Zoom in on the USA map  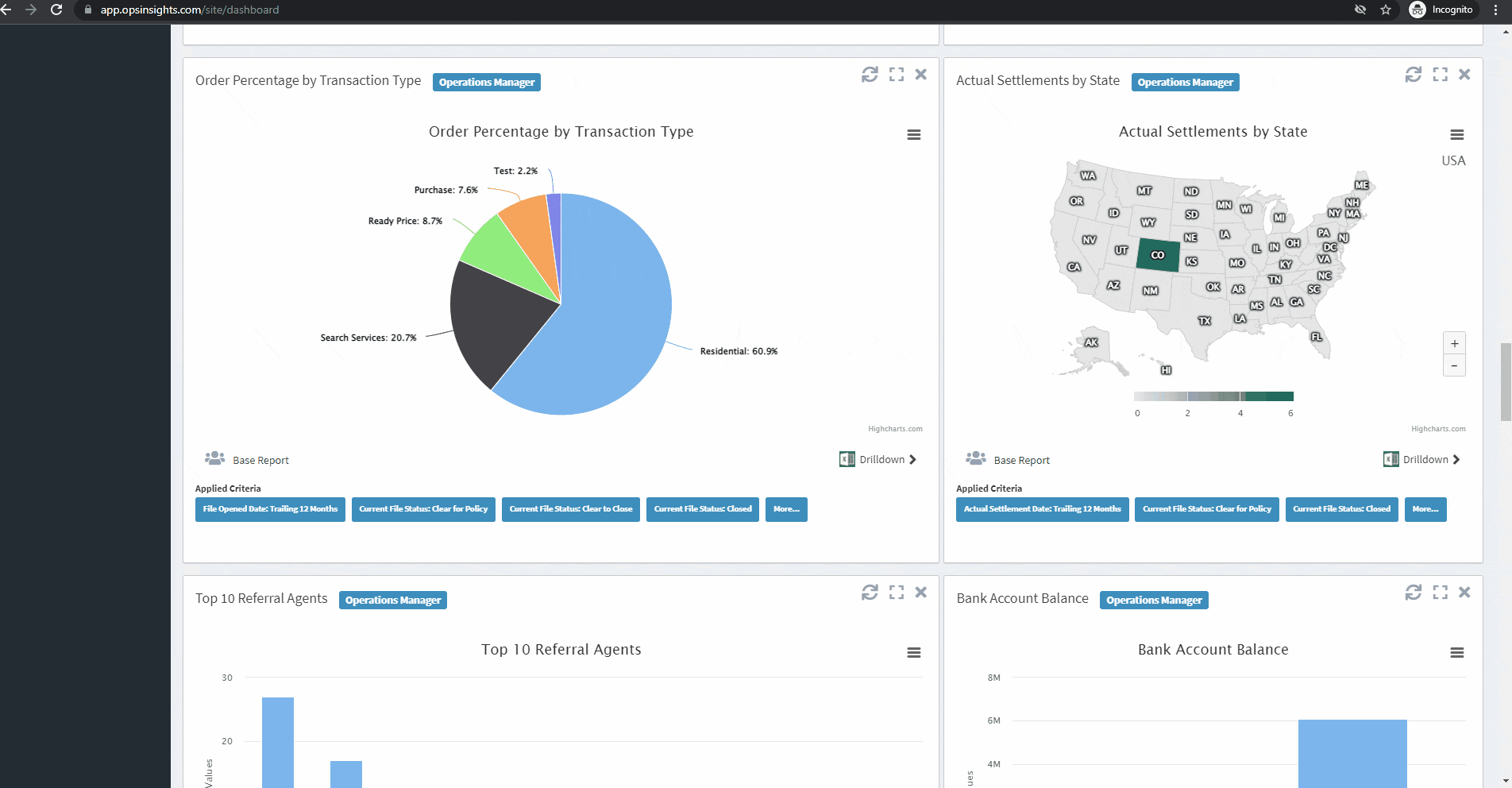[1454, 344]
